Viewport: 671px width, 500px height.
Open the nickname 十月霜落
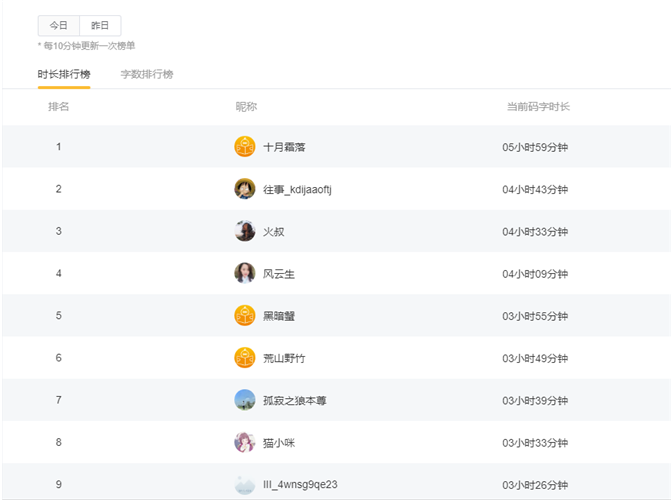tap(284, 147)
